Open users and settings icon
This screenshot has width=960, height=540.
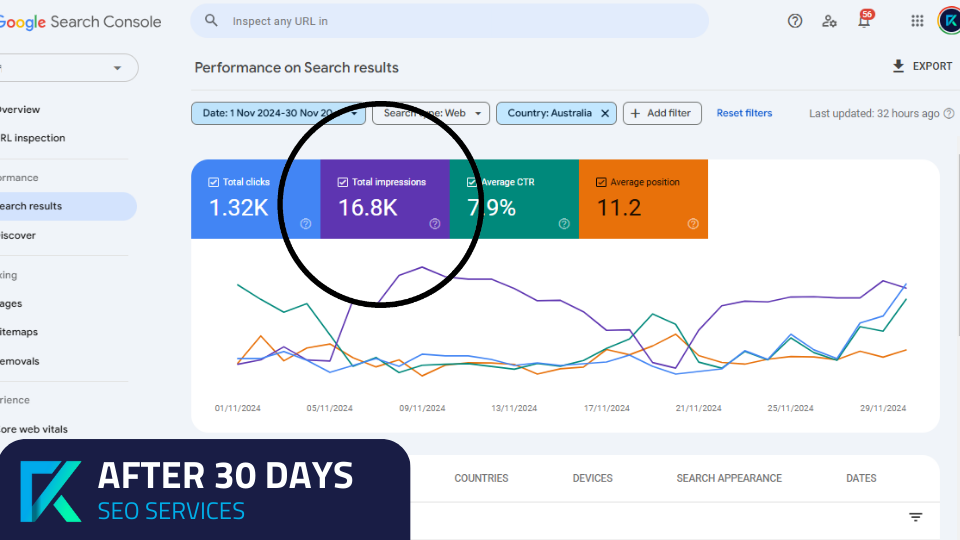[829, 21]
